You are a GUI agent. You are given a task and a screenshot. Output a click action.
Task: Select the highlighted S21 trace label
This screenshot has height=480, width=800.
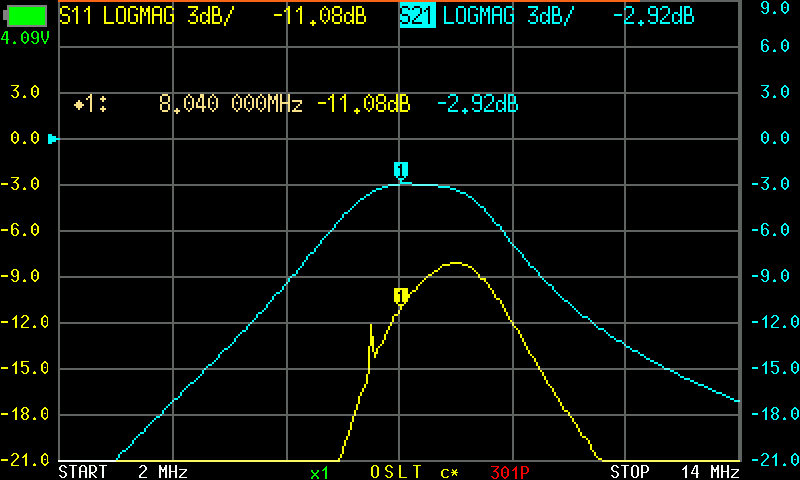click(x=417, y=16)
